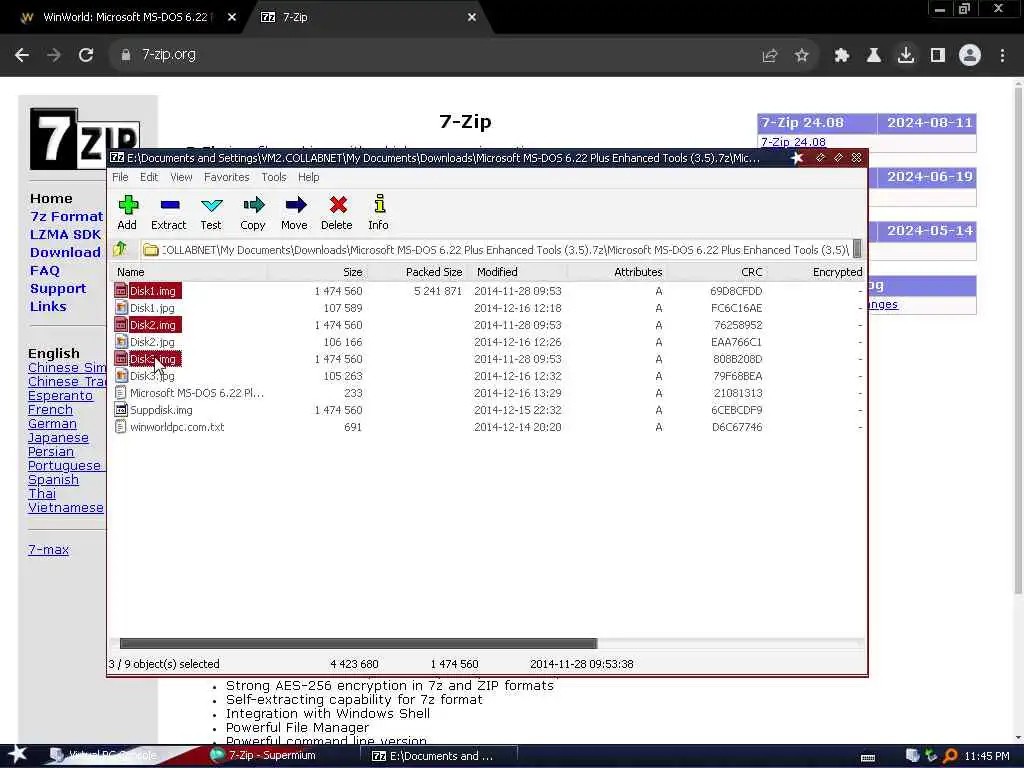Switch to E:\Documents and... taskbar button
Viewport: 1024px width, 768px height.
[438, 756]
